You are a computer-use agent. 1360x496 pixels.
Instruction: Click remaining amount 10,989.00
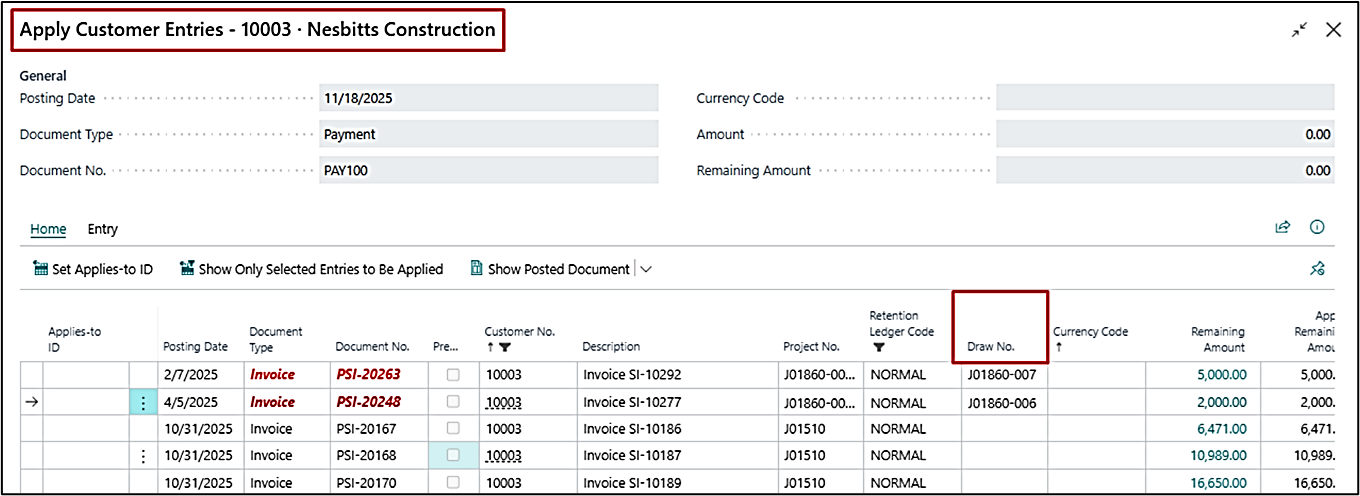pos(1218,456)
